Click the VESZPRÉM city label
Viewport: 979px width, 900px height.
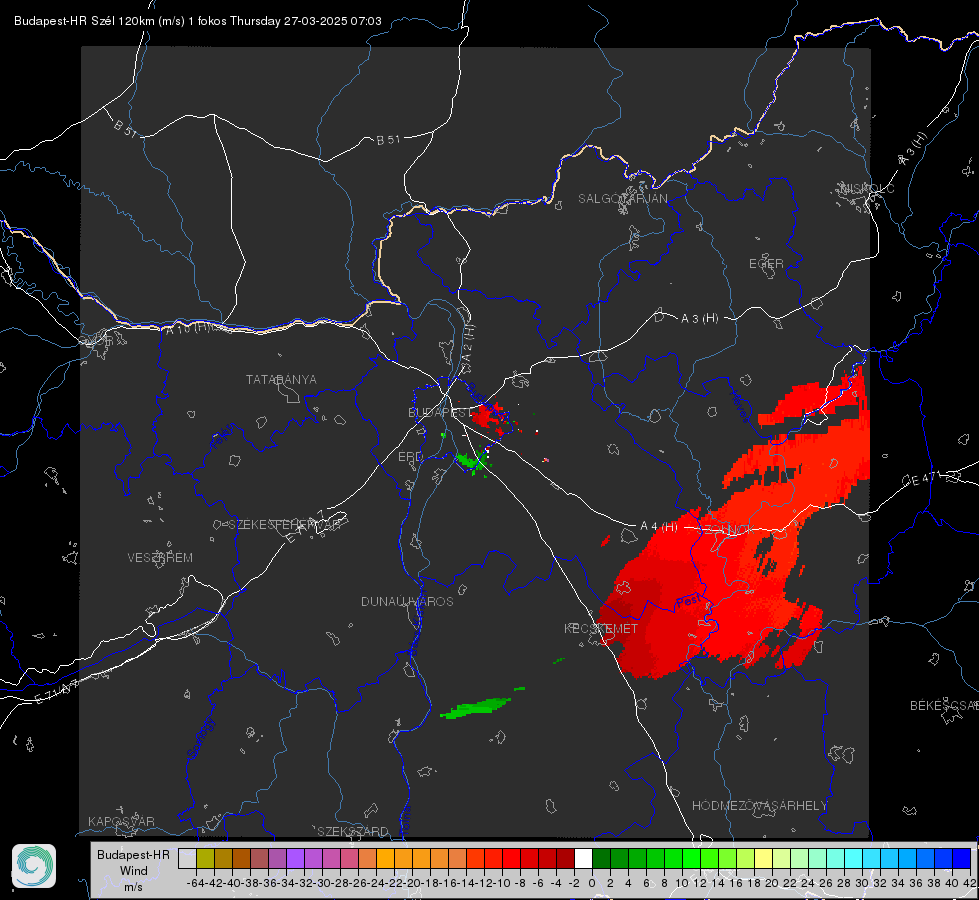coord(160,557)
